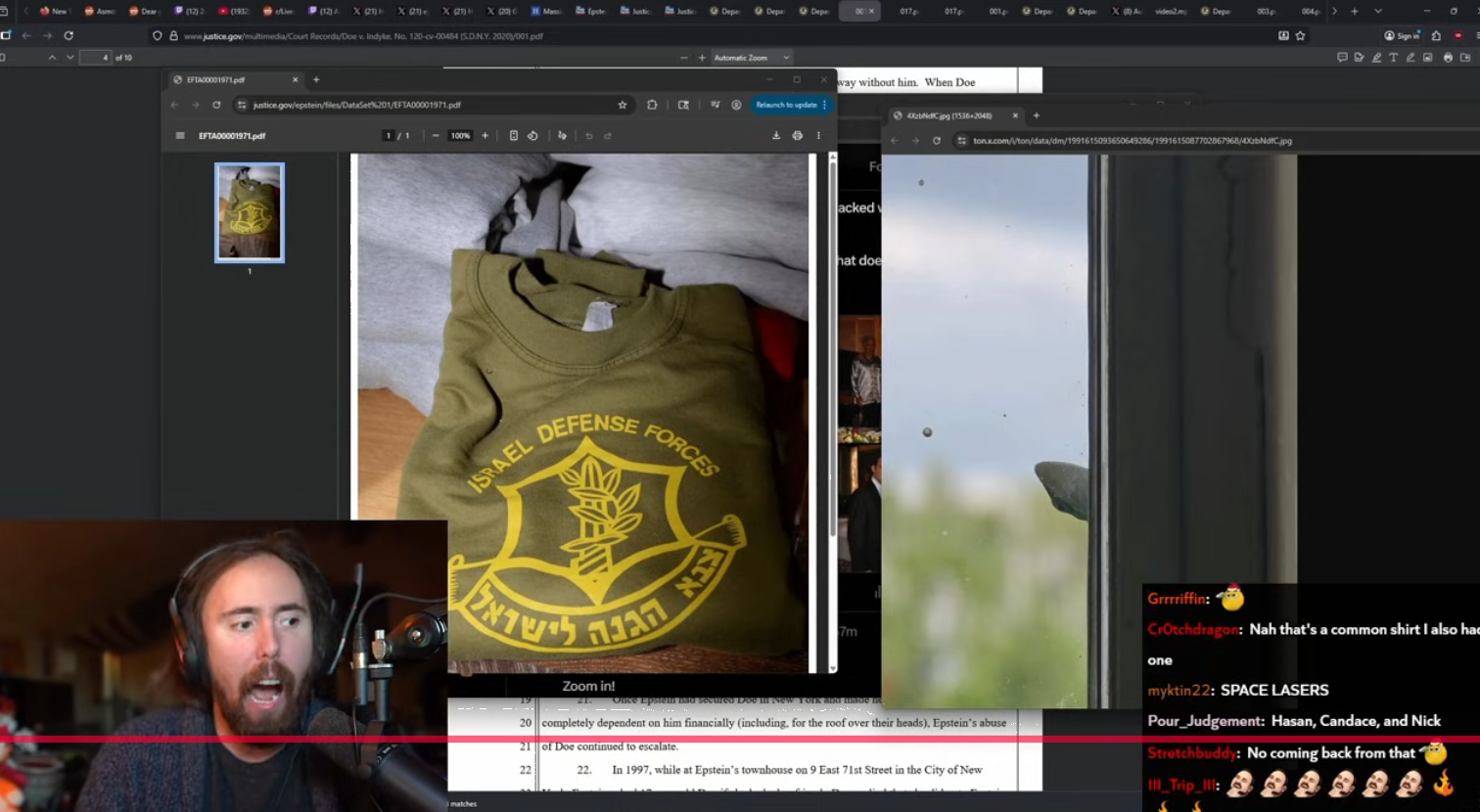Close the EFTA00001971.pdf tab

(x=295, y=80)
